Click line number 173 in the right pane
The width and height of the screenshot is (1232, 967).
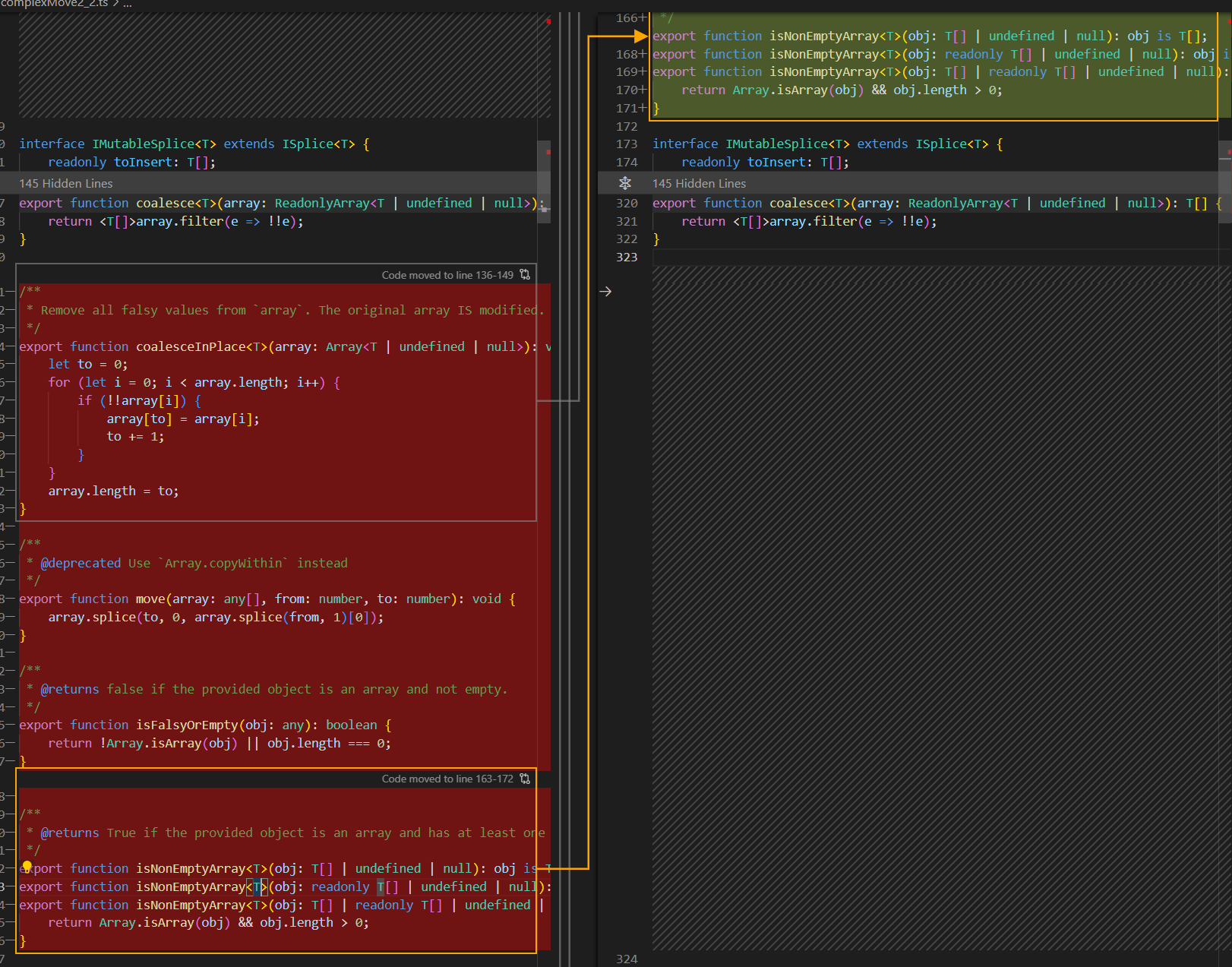[627, 144]
